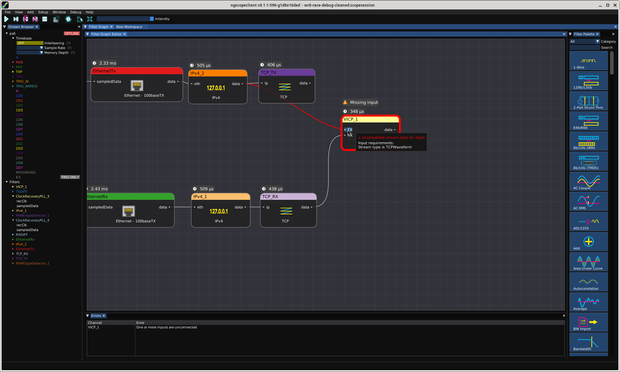Close the Filter Graph Editor tab
Image resolution: width=620 pixels, height=372 pixels.
point(124,34)
